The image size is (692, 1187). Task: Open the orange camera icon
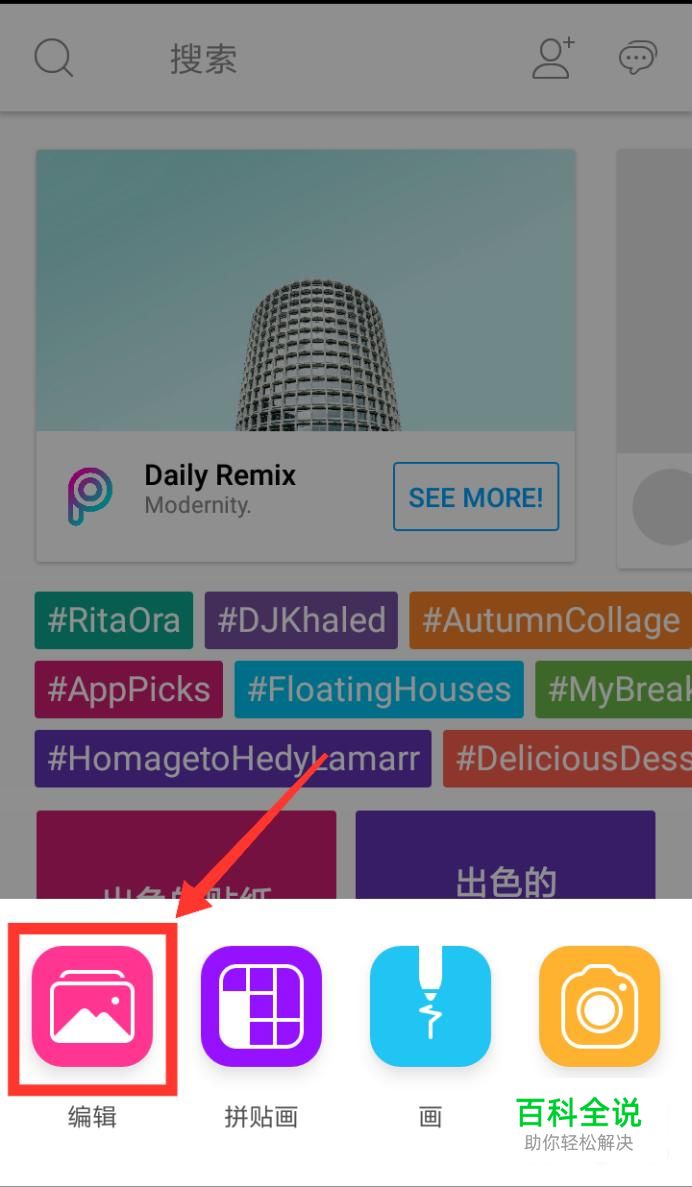click(600, 1006)
